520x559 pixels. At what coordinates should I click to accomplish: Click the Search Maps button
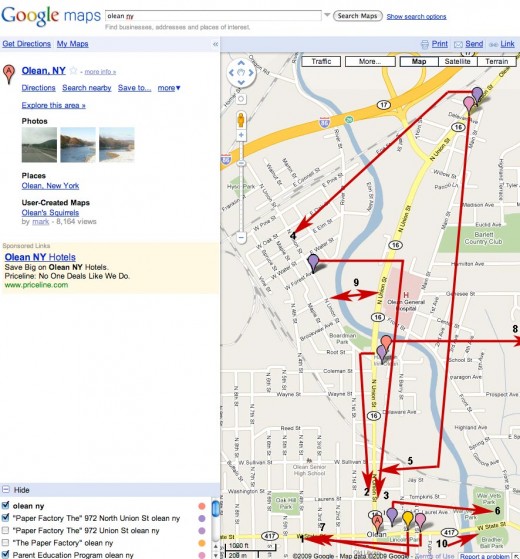click(357, 16)
